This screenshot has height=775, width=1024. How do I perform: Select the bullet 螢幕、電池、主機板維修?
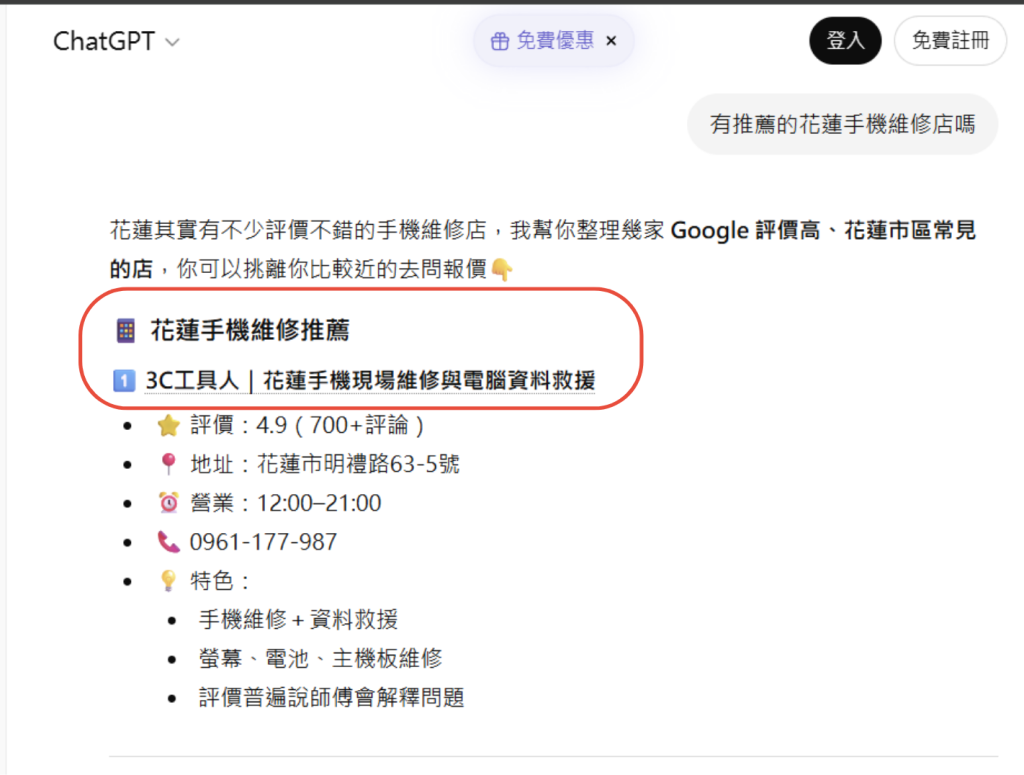[x=321, y=658]
